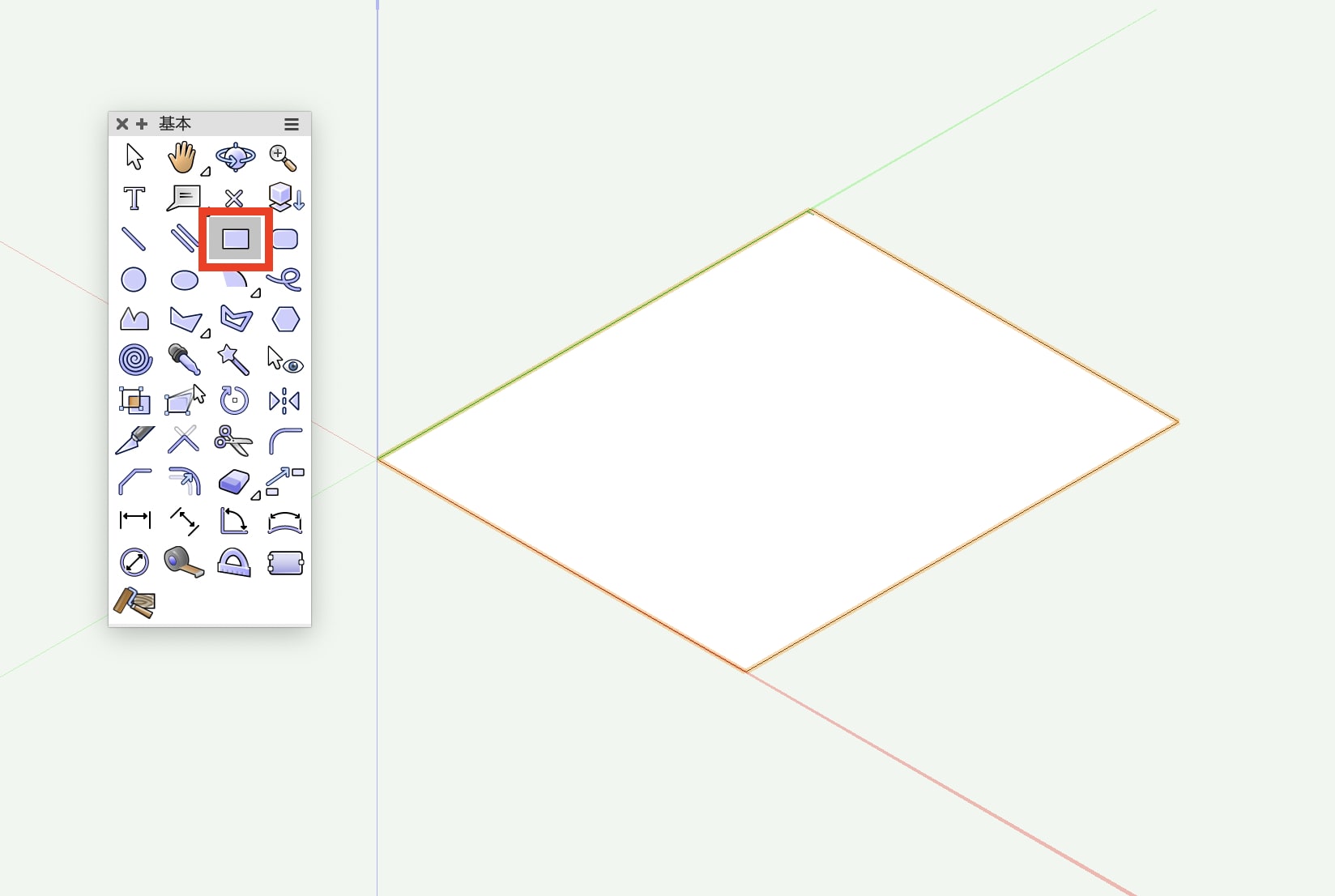The width and height of the screenshot is (1335, 896).
Task: Select the Pan hand tool
Action: coord(182,157)
